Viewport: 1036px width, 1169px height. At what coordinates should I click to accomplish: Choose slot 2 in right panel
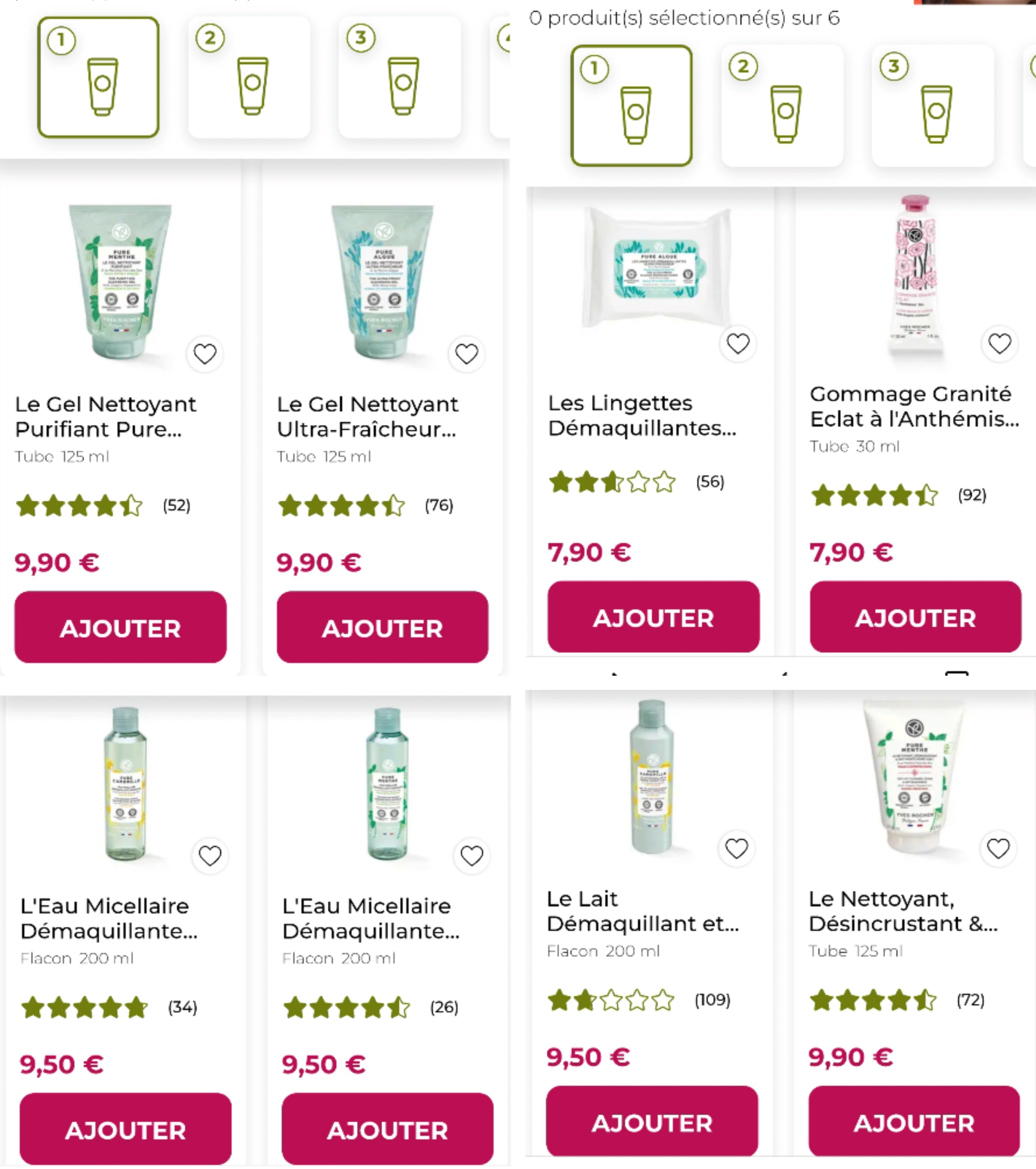782,106
